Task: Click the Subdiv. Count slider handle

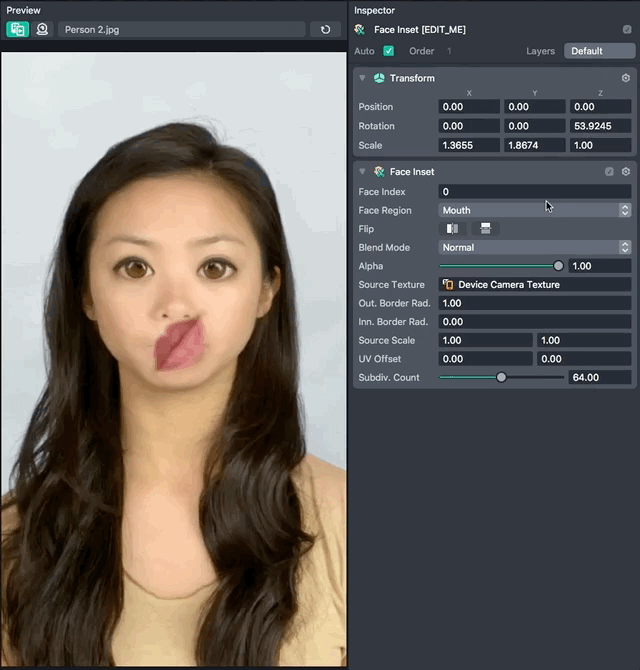Action: coord(501,378)
